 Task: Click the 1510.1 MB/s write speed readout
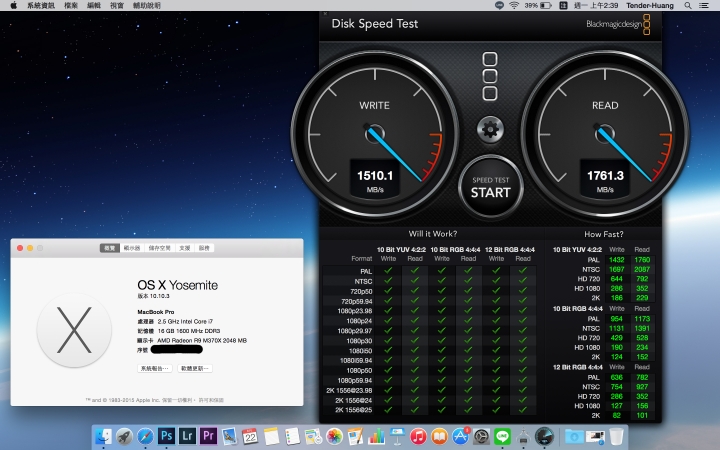tap(375, 181)
